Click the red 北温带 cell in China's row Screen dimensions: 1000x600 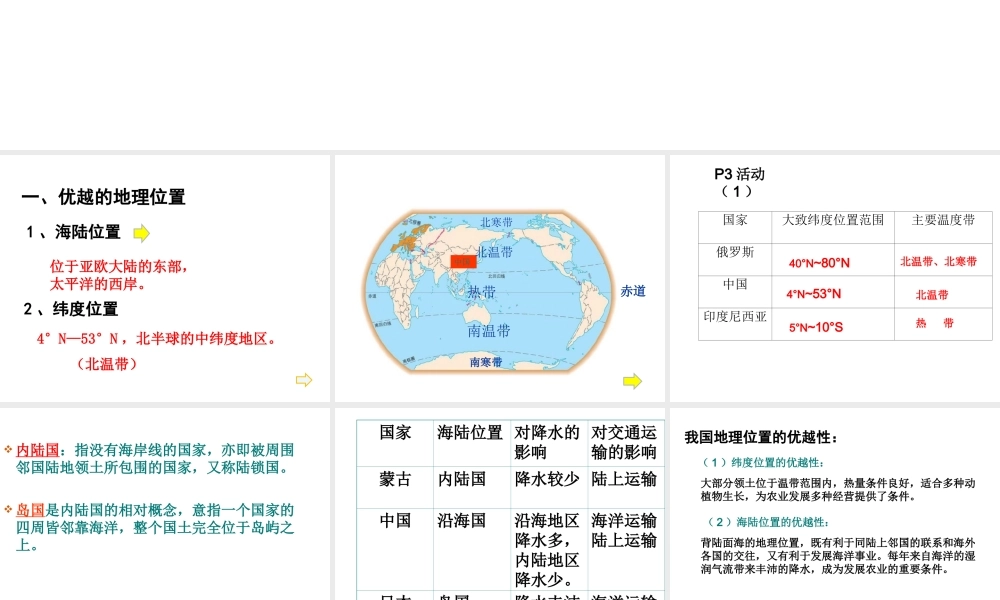pos(932,295)
